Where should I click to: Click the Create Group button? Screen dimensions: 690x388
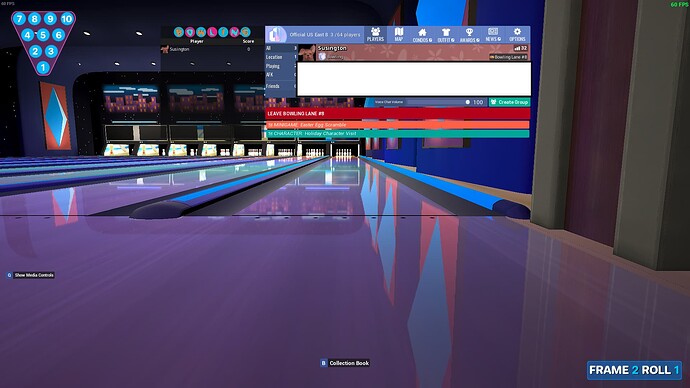(509, 102)
